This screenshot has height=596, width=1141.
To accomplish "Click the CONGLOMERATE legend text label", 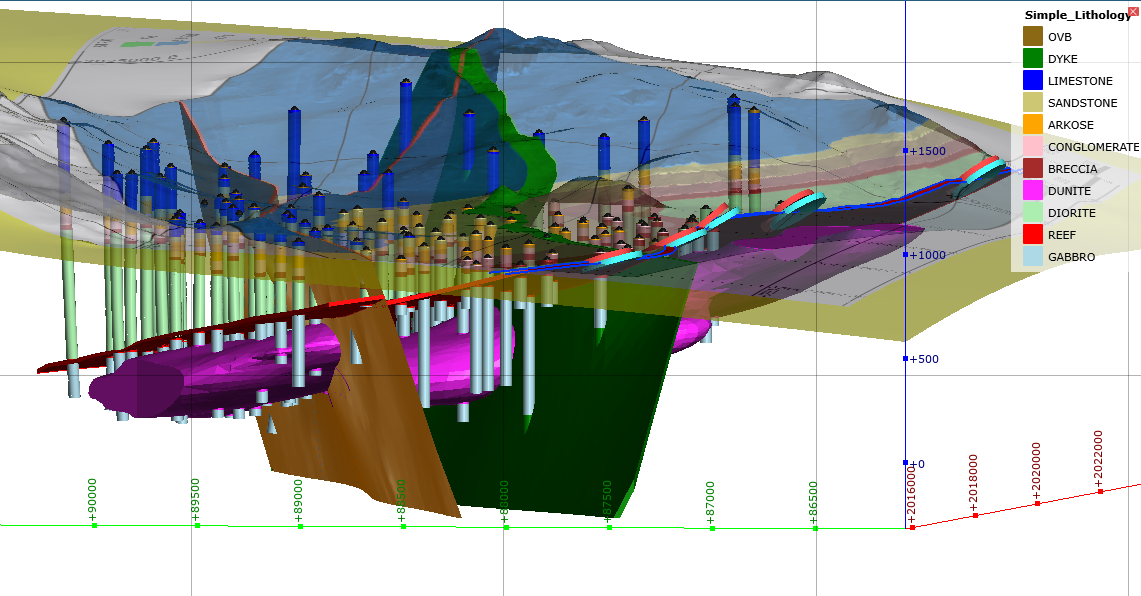I will point(1093,147).
